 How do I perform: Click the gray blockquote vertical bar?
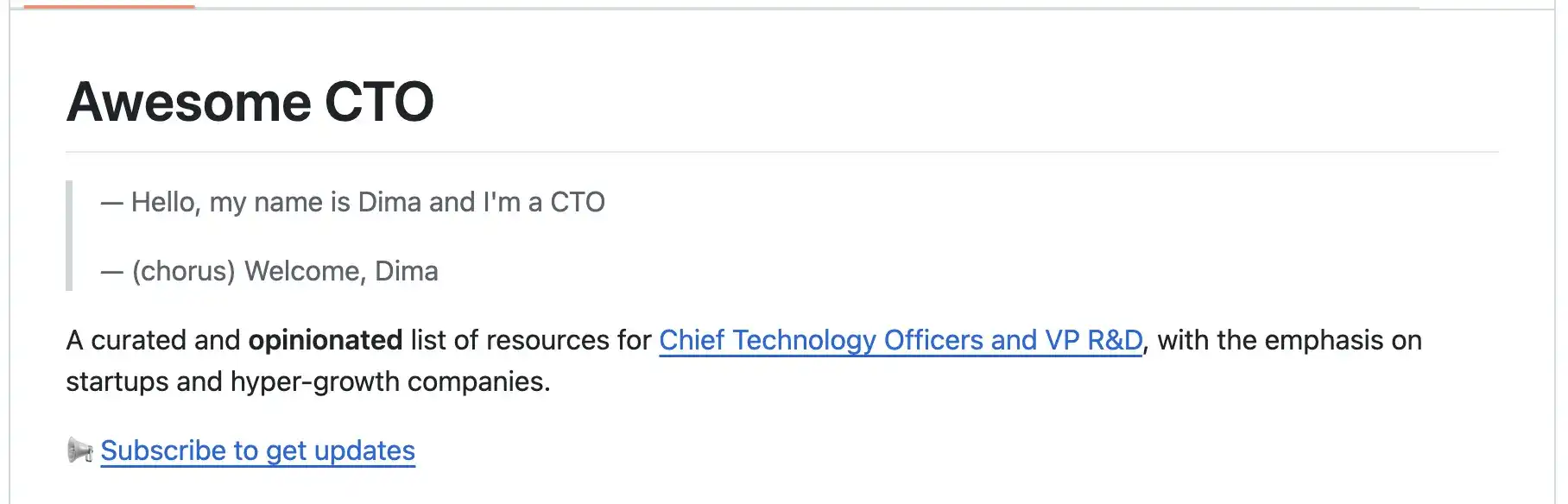pos(69,236)
